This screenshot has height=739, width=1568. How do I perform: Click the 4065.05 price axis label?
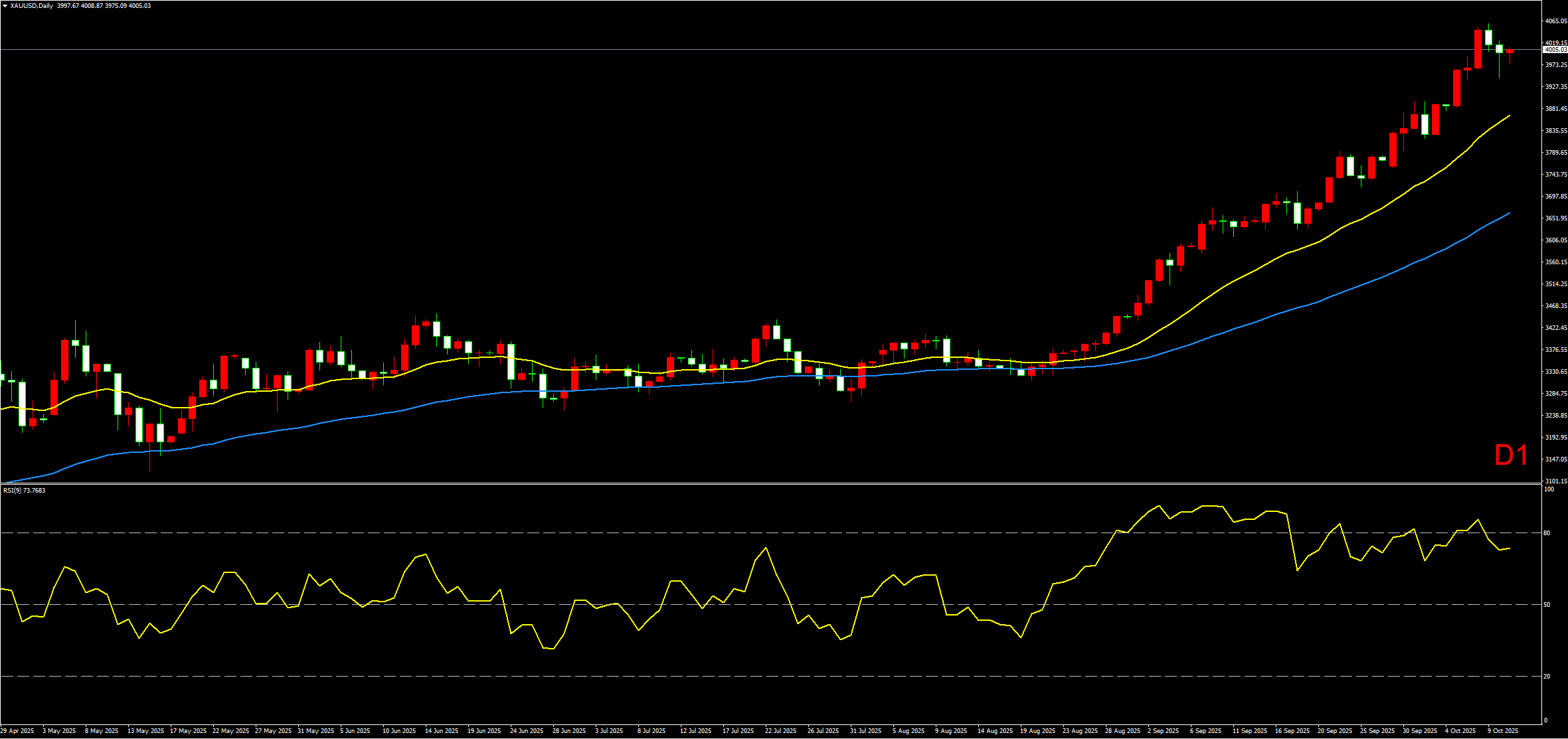coord(1555,21)
